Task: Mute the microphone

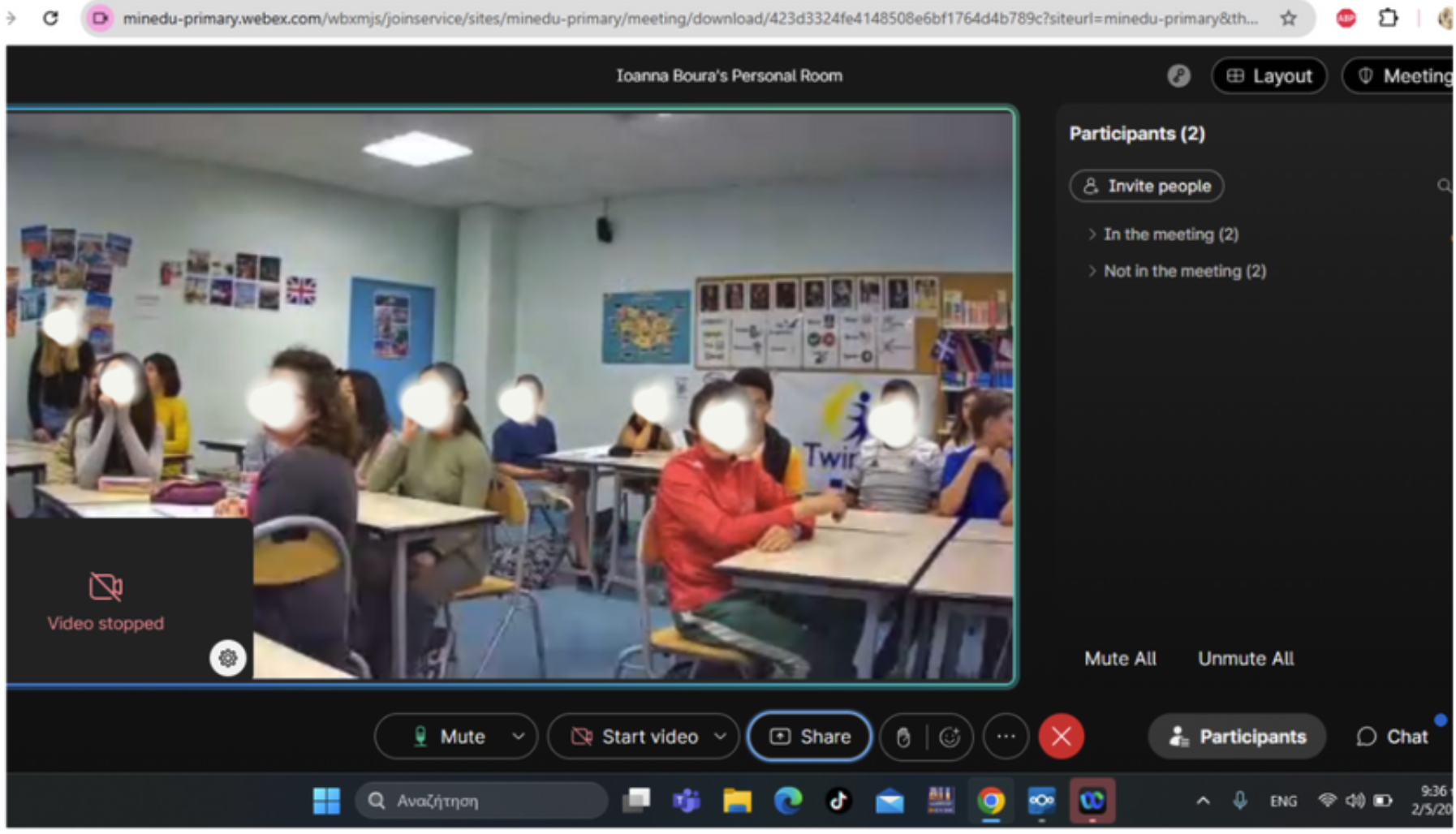Action: (x=450, y=737)
